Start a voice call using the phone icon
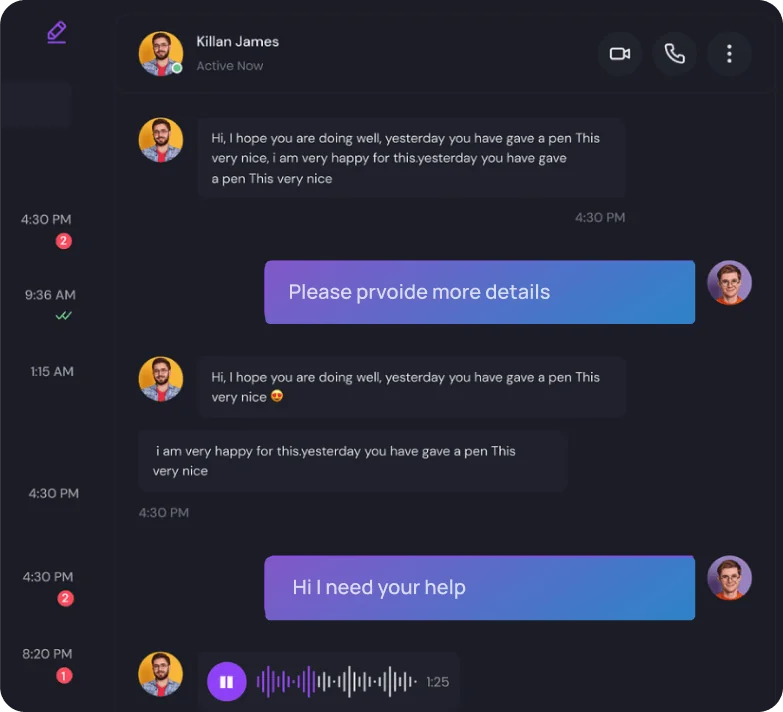Screen dimensions: 783x712 pyautogui.click(x=675, y=54)
